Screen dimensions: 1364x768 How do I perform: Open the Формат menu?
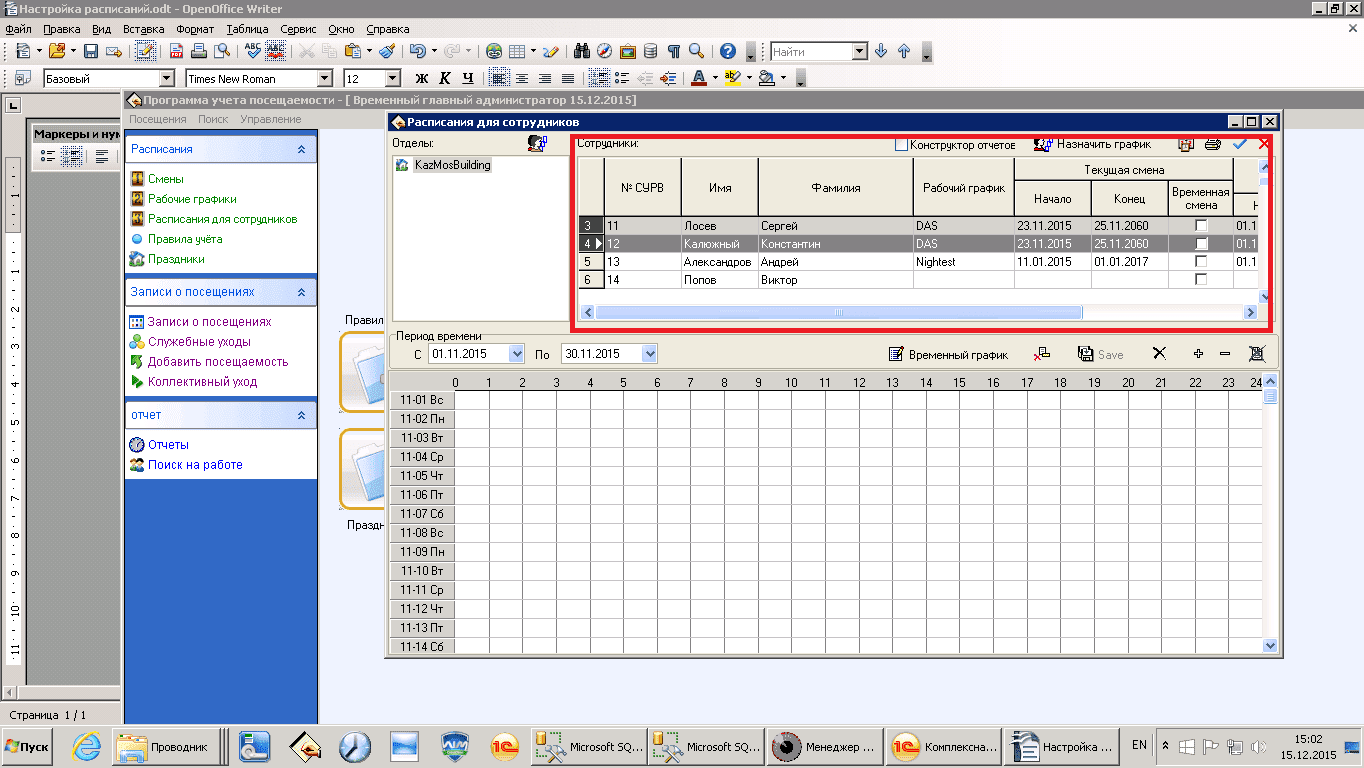coord(195,29)
